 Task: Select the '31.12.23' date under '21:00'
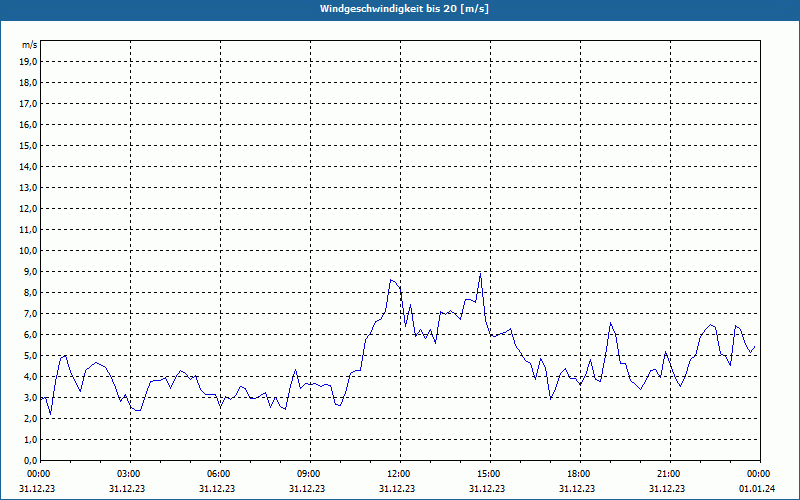coord(667,489)
